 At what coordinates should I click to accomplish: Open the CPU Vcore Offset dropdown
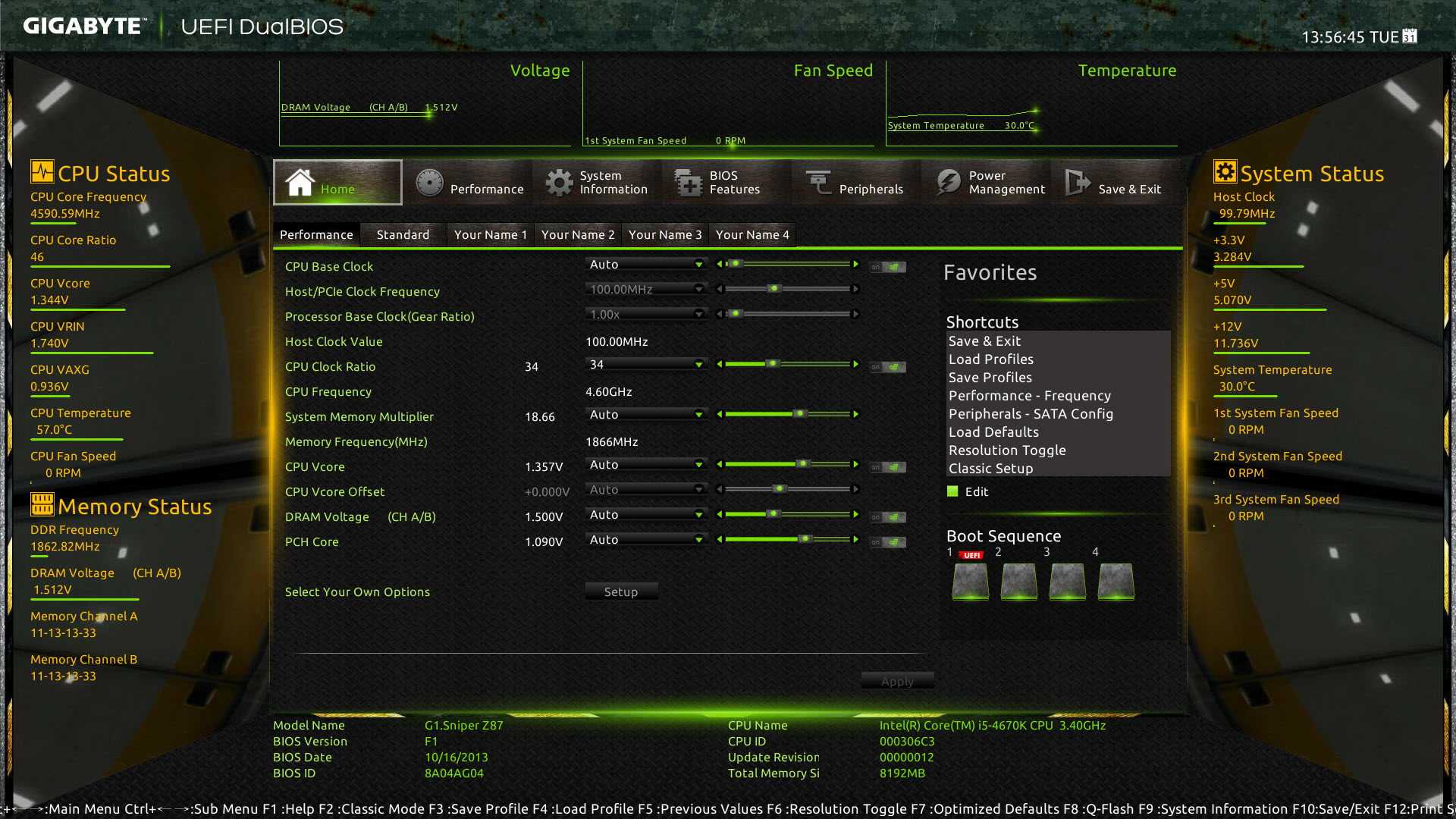pyautogui.click(x=646, y=489)
